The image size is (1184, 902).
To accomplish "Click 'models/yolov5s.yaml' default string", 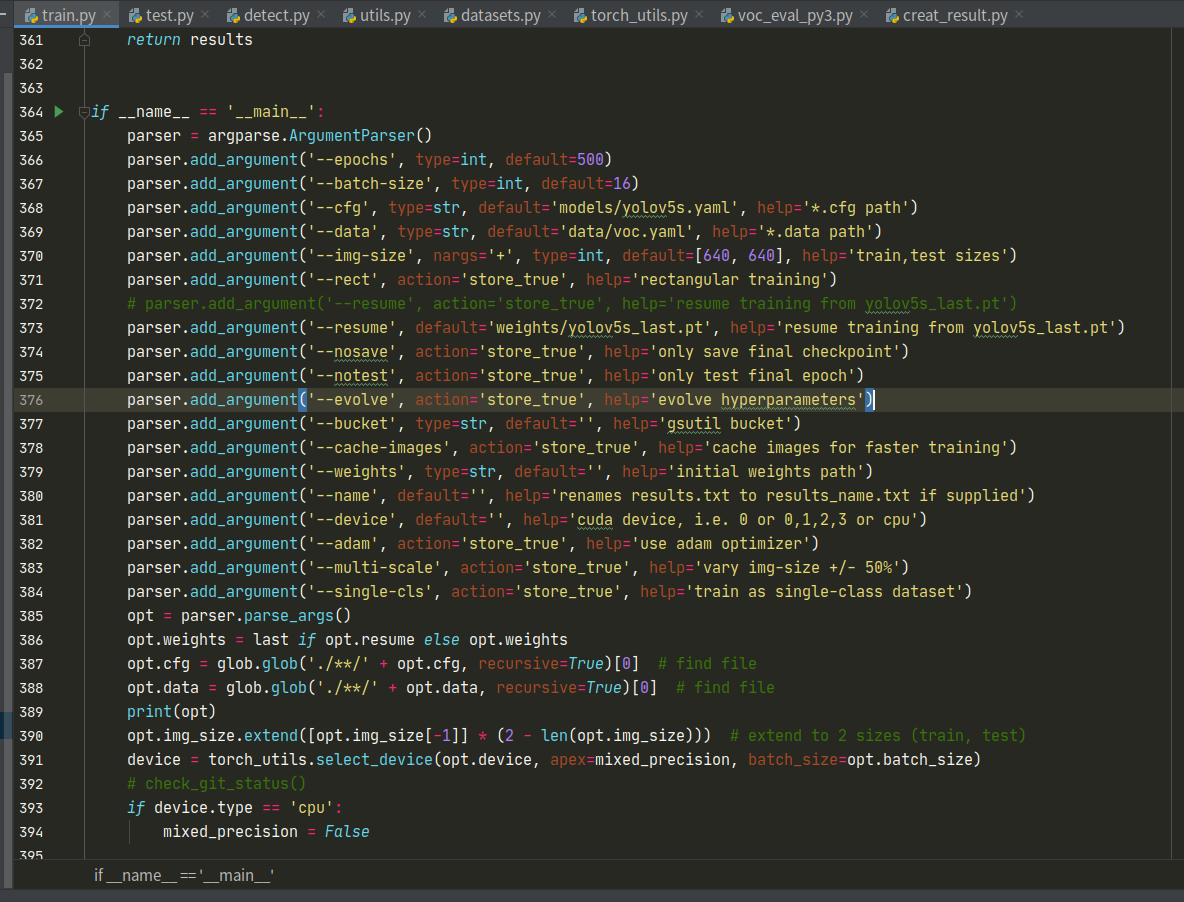I will [644, 208].
